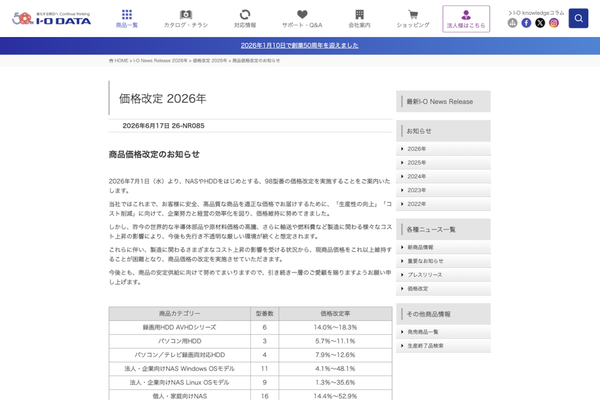Open I-O News Release 2026年 breadcrumb

(160, 60)
